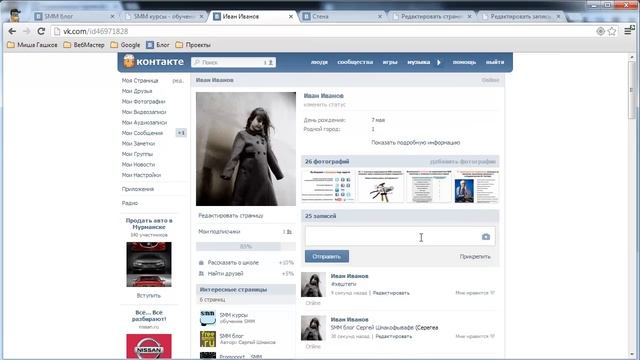Screen dimensions: 640x360
Task: Open the large profile photo
Action: click(x=246, y=149)
